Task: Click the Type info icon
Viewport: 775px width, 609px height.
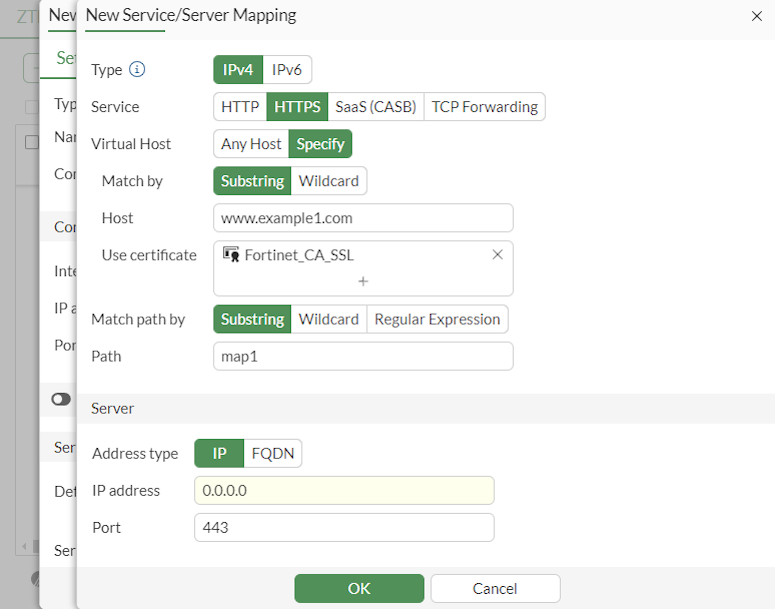Action: tap(138, 70)
